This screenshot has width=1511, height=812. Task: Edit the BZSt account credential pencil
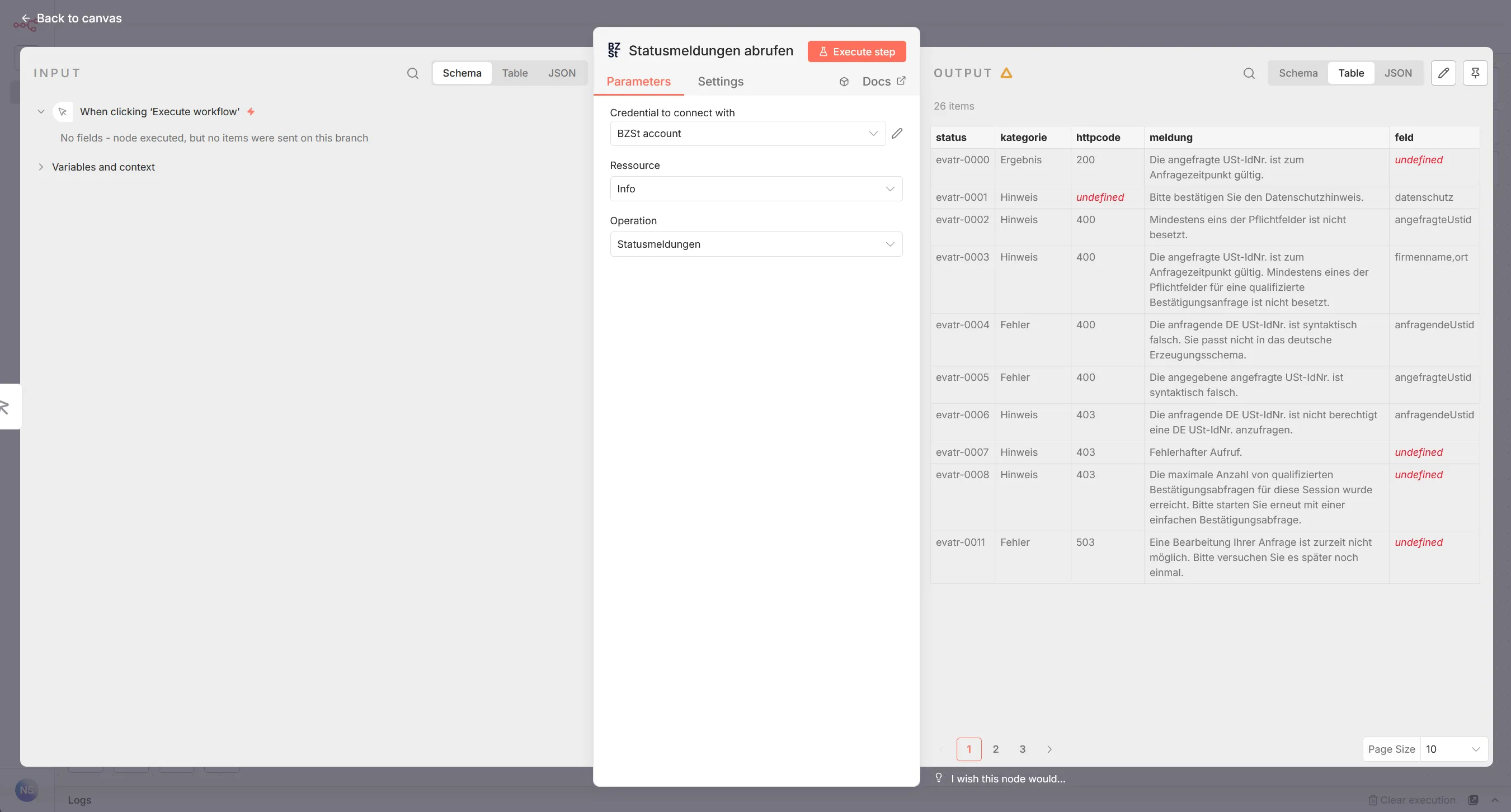897,134
